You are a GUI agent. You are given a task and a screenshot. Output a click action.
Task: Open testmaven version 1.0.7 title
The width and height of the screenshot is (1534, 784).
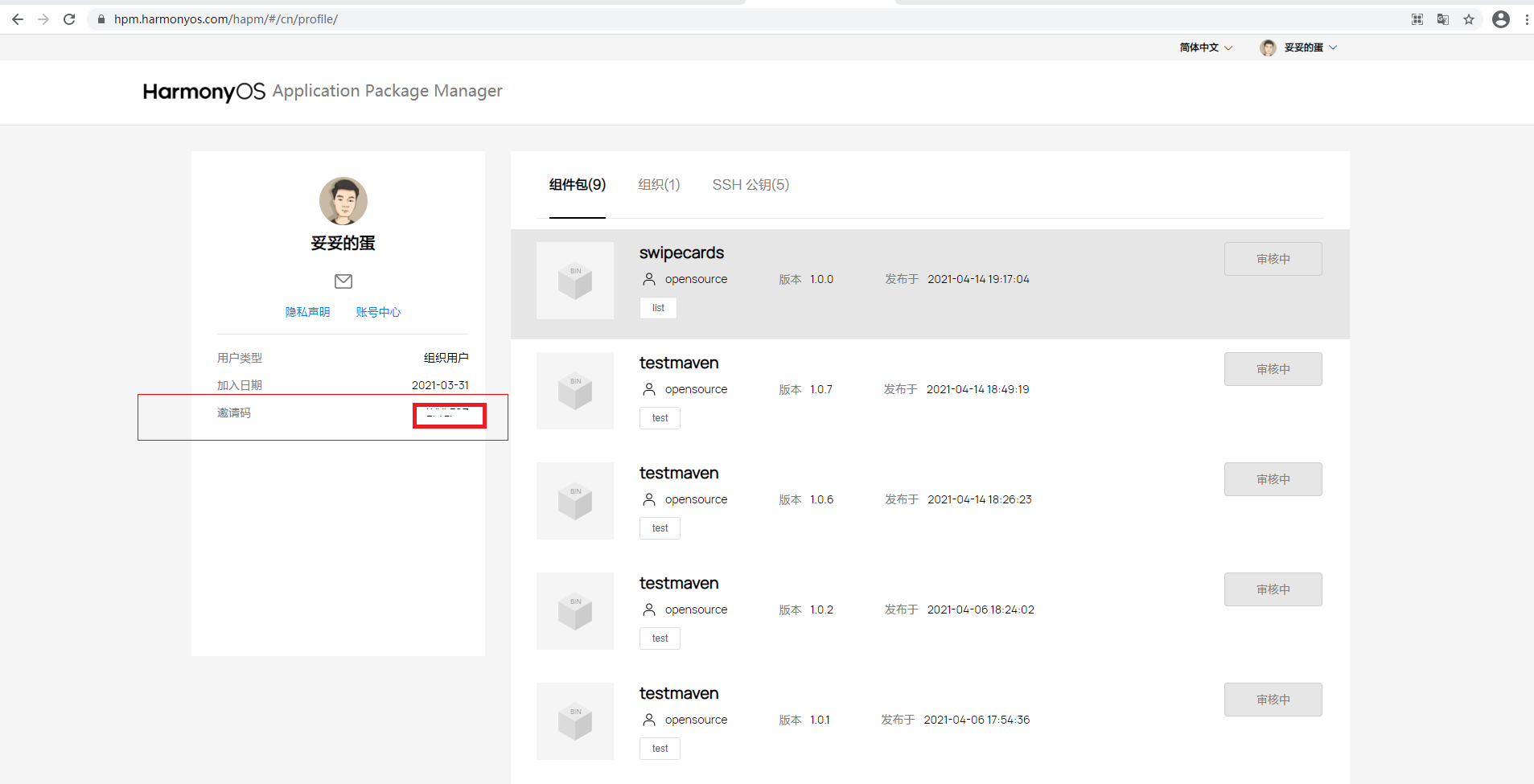click(x=679, y=363)
